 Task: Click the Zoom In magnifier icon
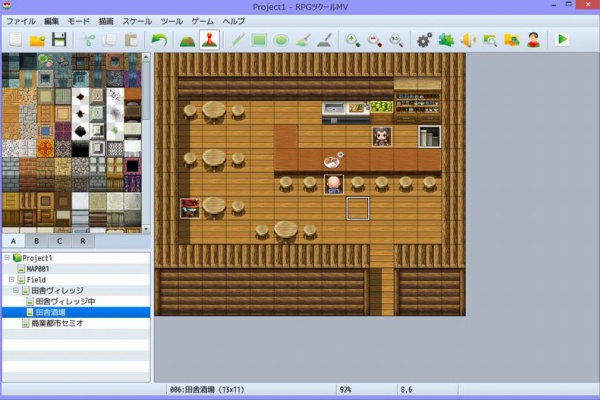[x=353, y=40]
